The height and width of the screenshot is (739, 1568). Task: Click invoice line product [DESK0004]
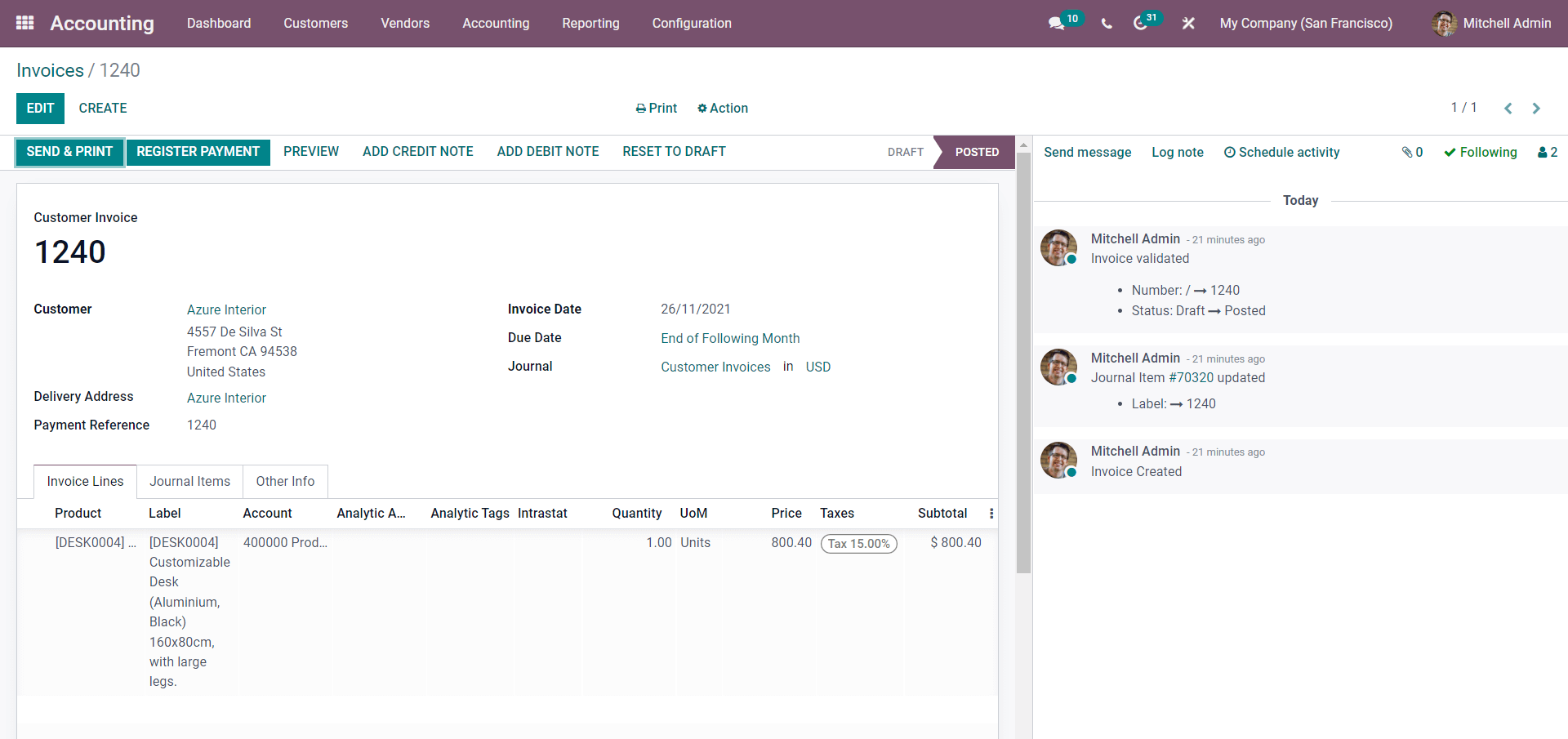pyautogui.click(x=96, y=543)
